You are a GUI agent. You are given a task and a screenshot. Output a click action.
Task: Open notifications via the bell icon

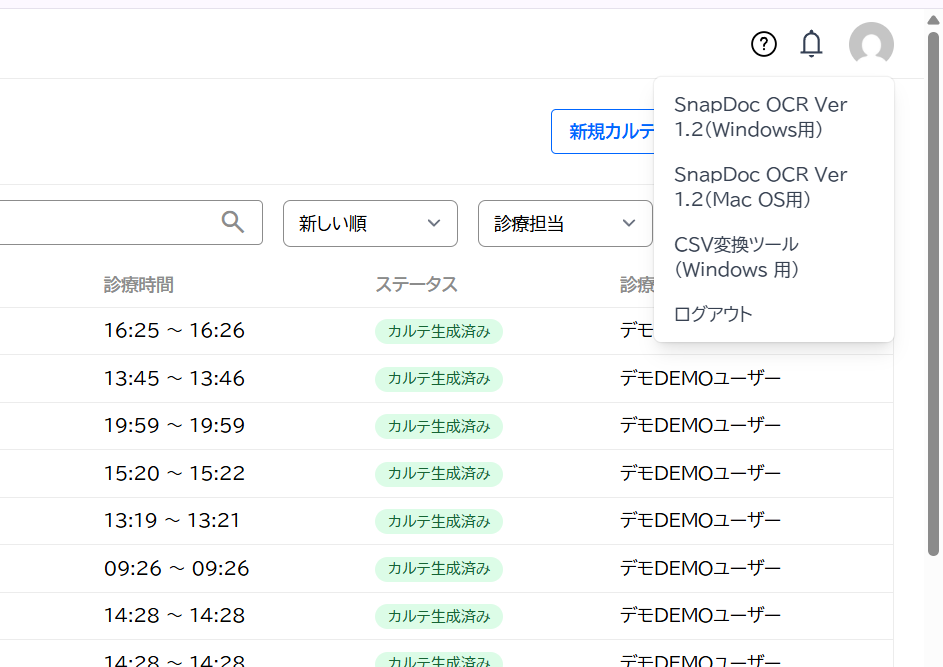click(812, 44)
